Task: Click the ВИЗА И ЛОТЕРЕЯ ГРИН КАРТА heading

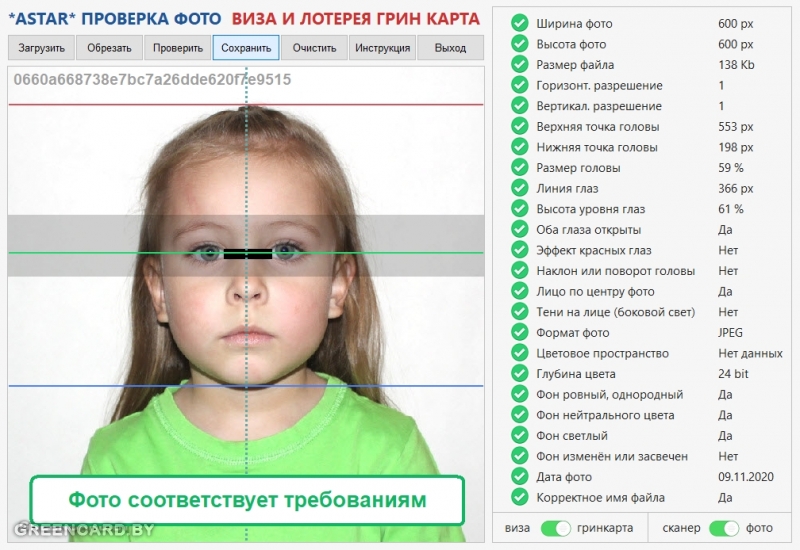Action: 356,19
